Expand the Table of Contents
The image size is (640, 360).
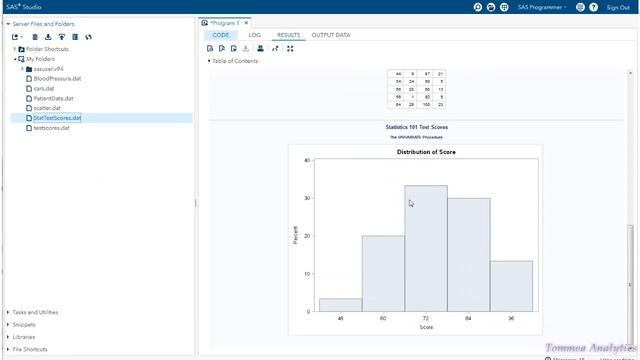[x=209, y=61]
